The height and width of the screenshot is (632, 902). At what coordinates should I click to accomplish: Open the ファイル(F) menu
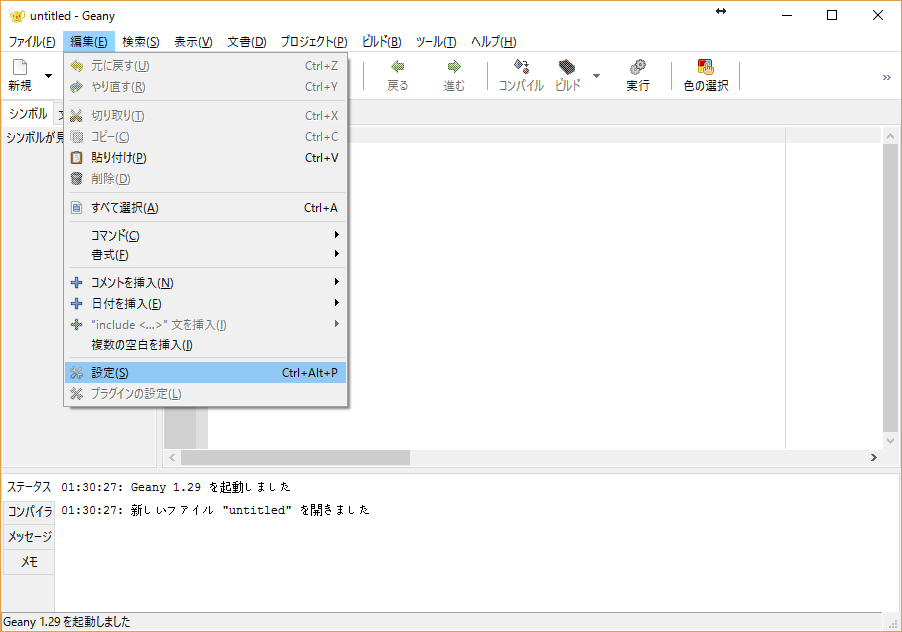coord(32,41)
